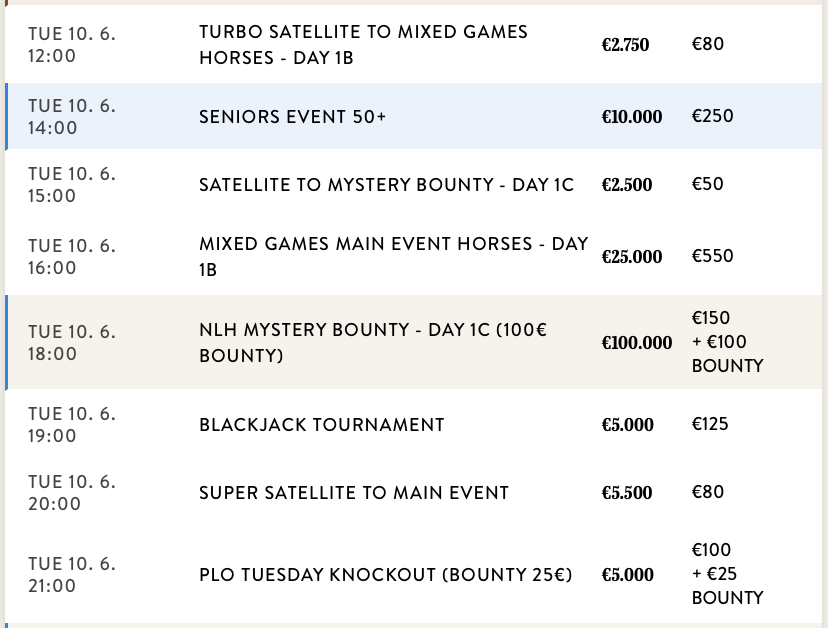Select the €10.000 guarantee for Seniors Event

pos(631,117)
